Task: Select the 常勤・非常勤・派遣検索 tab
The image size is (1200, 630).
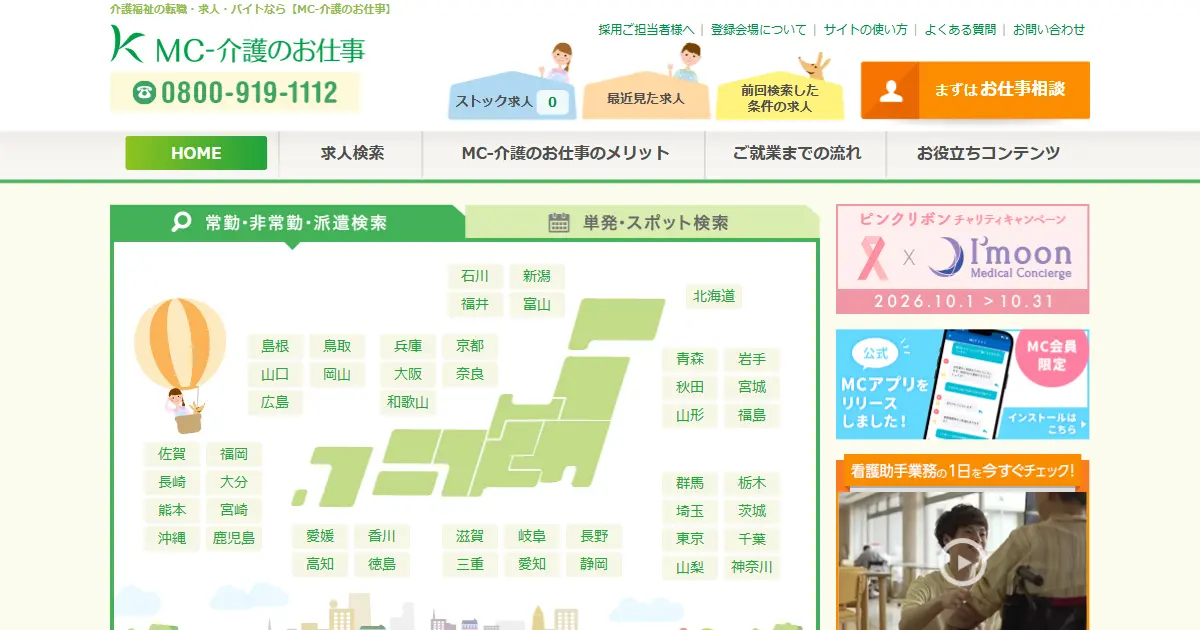Action: 287,222
